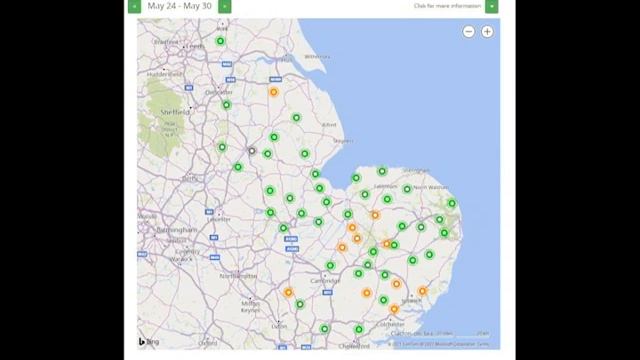Select the green marker just above Cambridge
The height and width of the screenshot is (360, 640).
[x=330, y=266]
